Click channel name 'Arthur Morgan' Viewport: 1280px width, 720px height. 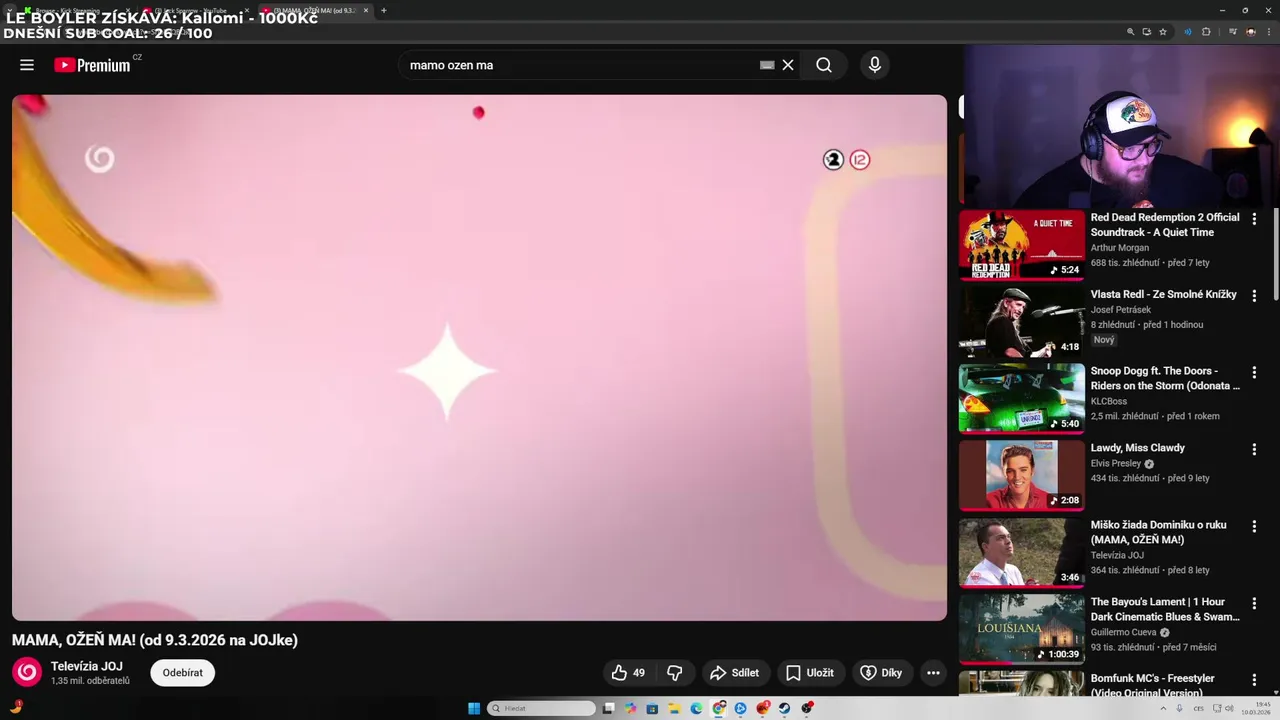(x=1120, y=248)
